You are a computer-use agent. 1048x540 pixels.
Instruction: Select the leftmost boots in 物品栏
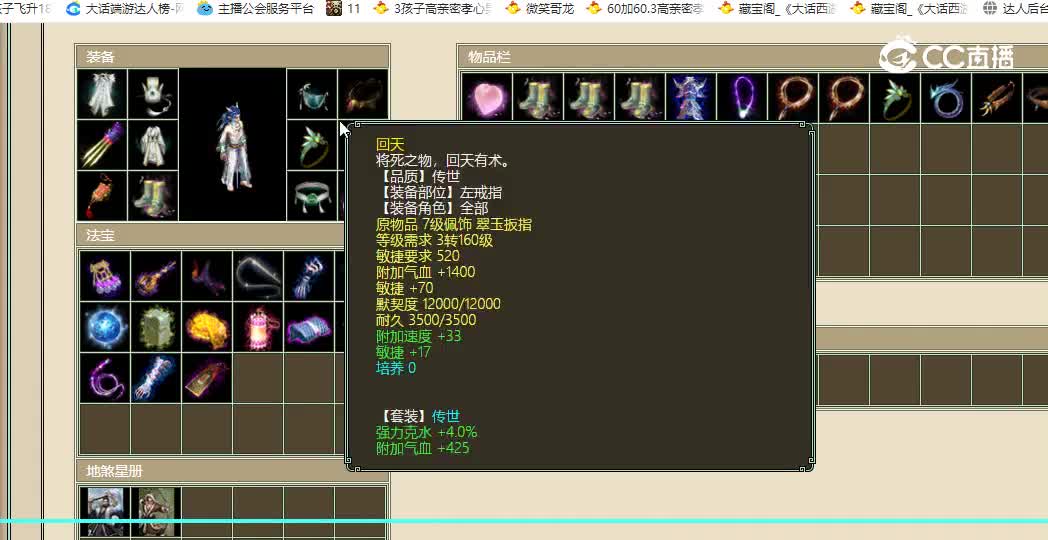tap(538, 98)
